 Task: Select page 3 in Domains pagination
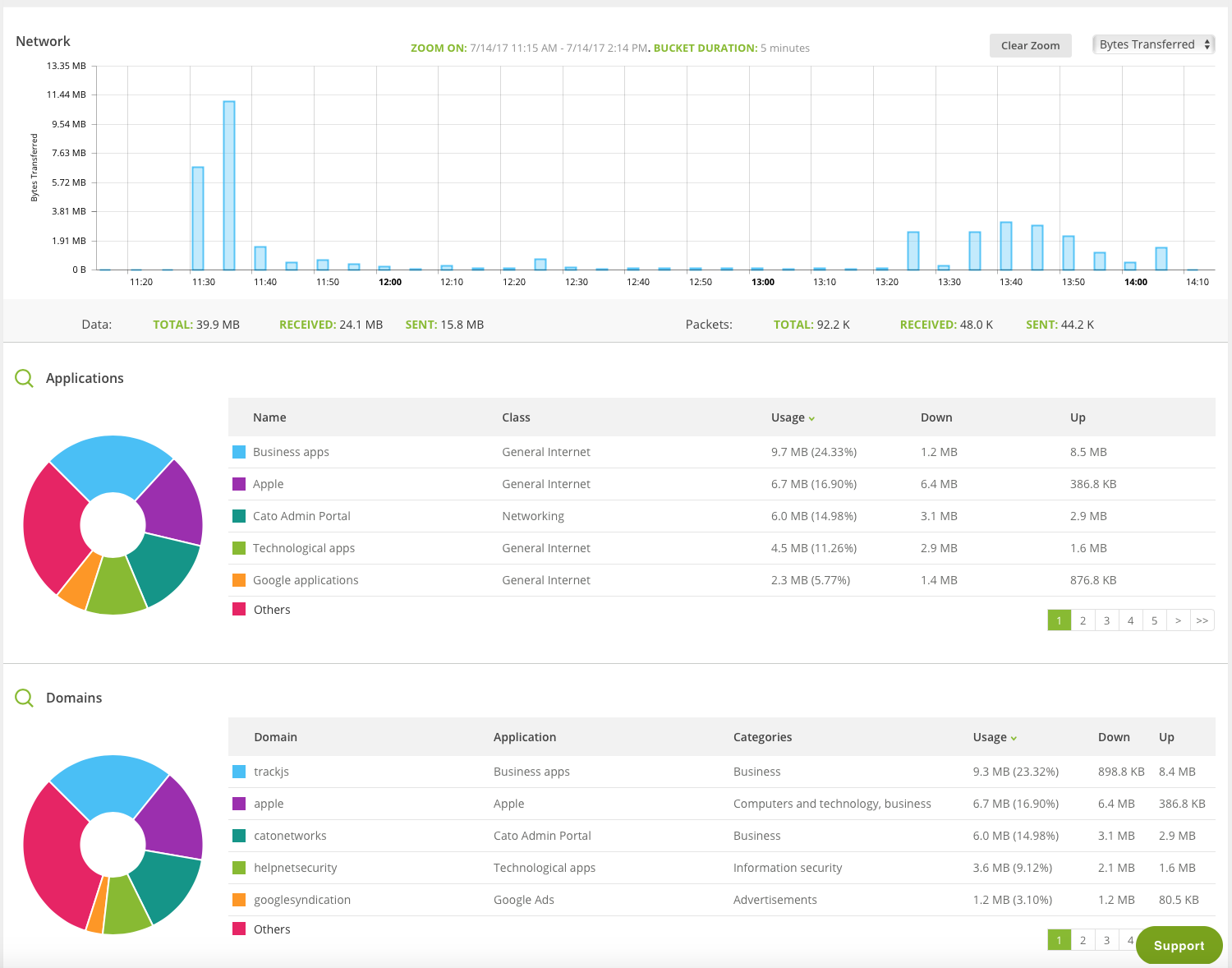1106,940
